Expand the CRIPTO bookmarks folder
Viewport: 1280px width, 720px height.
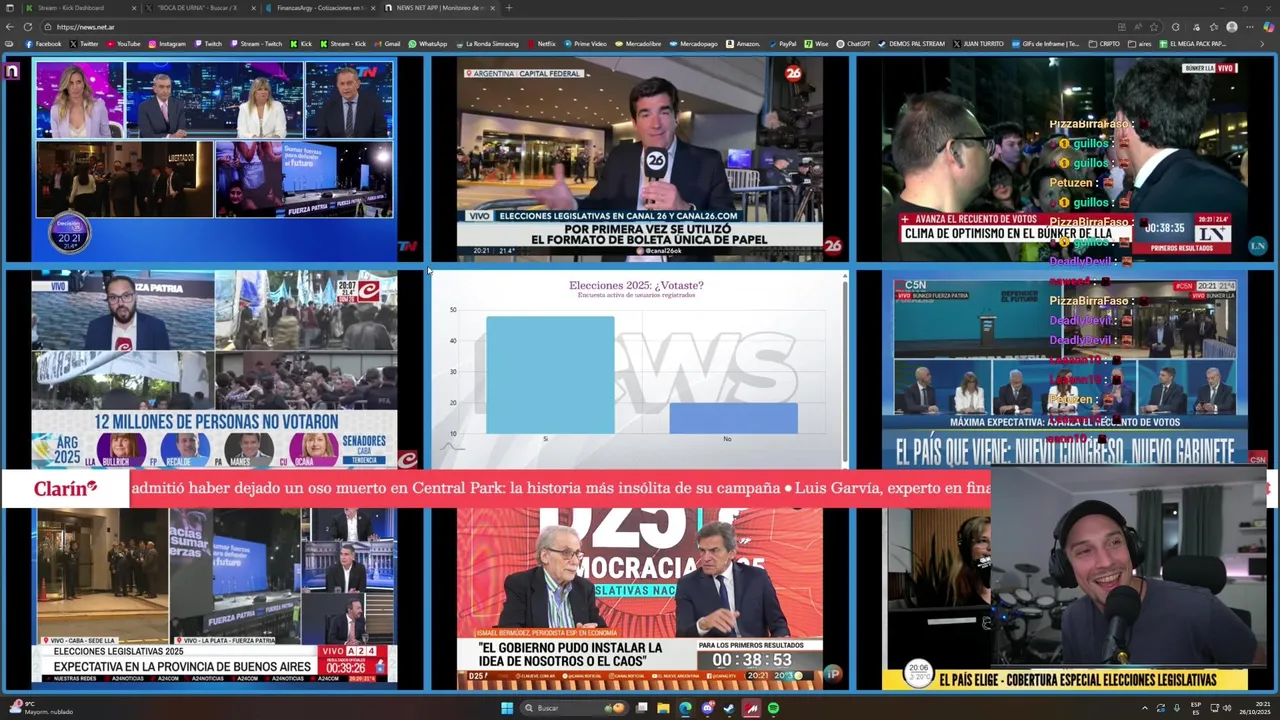[x=1104, y=44]
